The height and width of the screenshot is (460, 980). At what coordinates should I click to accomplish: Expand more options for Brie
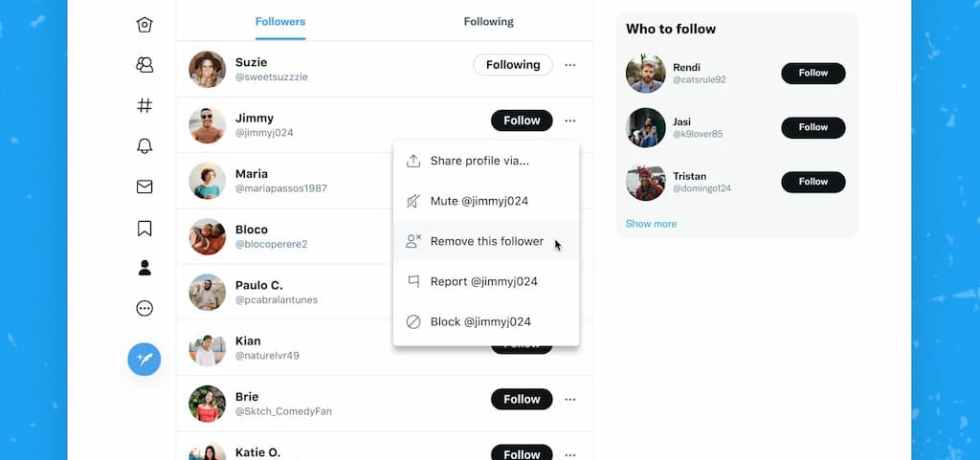click(x=570, y=399)
